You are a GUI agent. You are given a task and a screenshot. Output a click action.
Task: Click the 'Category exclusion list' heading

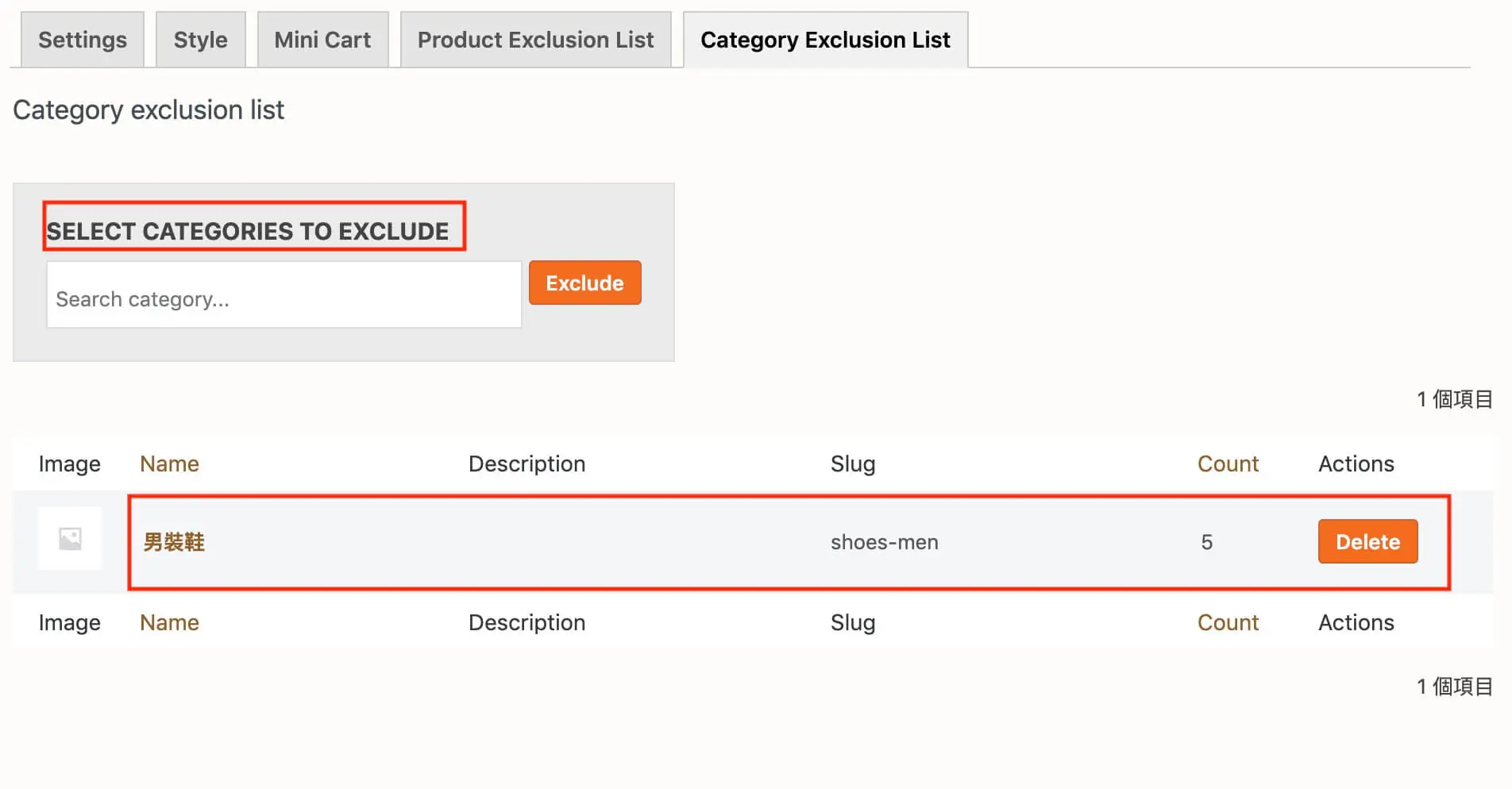click(148, 110)
